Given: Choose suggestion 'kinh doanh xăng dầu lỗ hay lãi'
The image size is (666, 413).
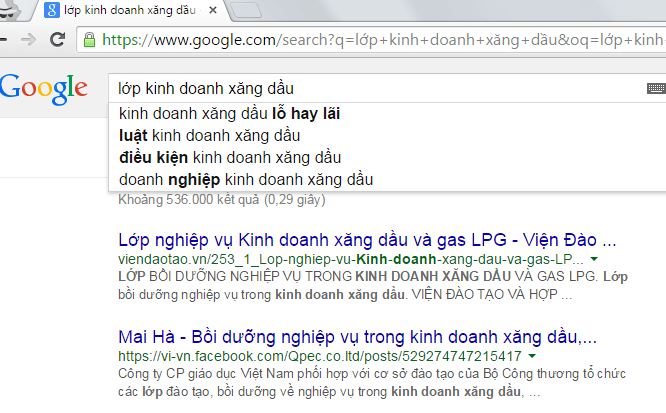Looking at the screenshot, I should 229,114.
